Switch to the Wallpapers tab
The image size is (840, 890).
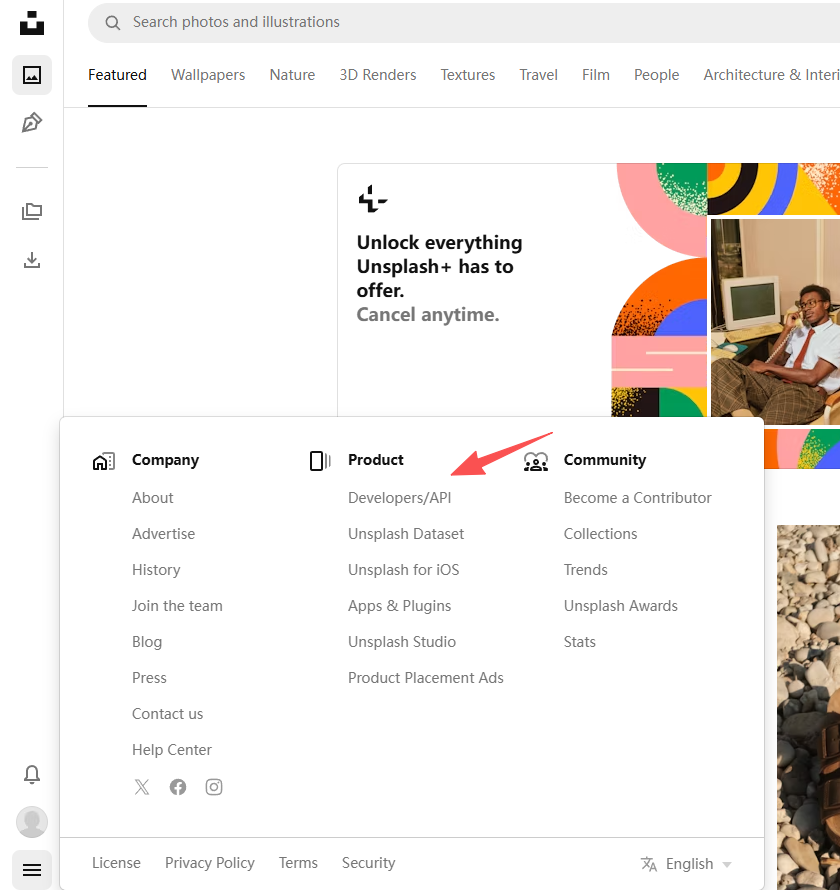pyautogui.click(x=208, y=74)
